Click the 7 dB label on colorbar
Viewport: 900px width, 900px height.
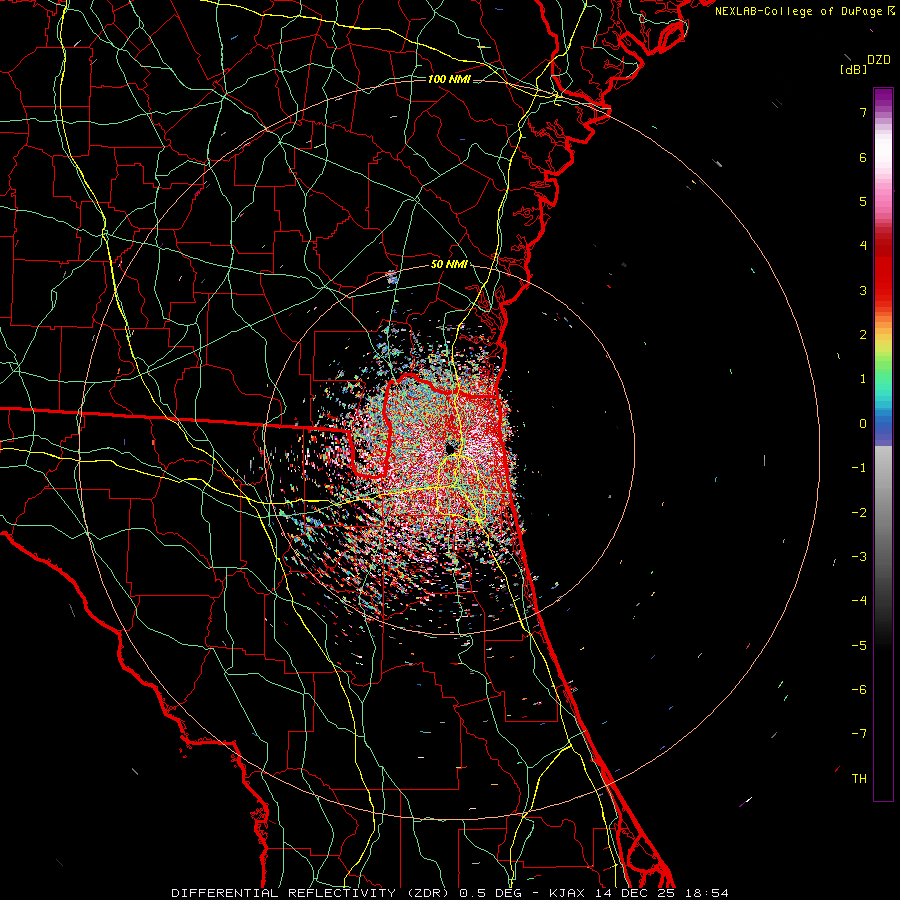tap(863, 112)
